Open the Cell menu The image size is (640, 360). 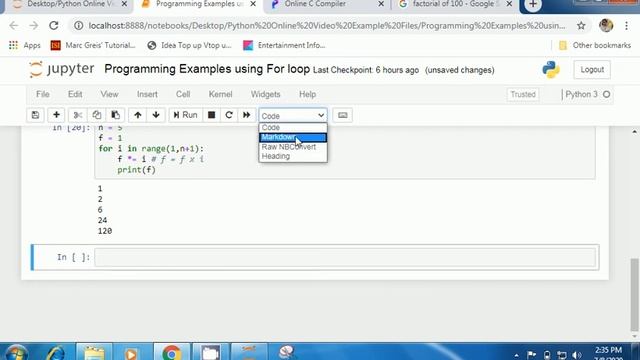[183, 94]
